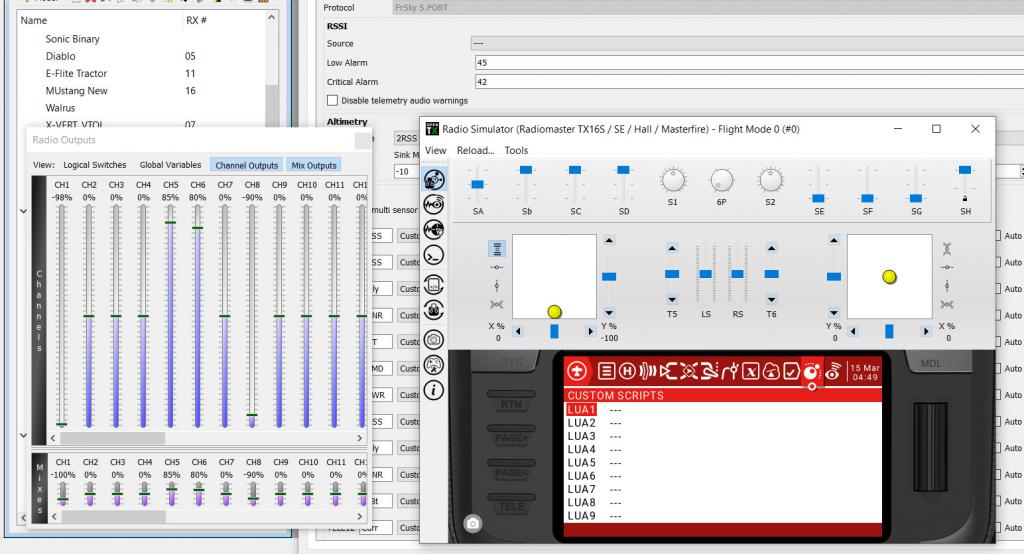Click the info icon in simulator sidebar
1024x554 pixels.
point(435,390)
